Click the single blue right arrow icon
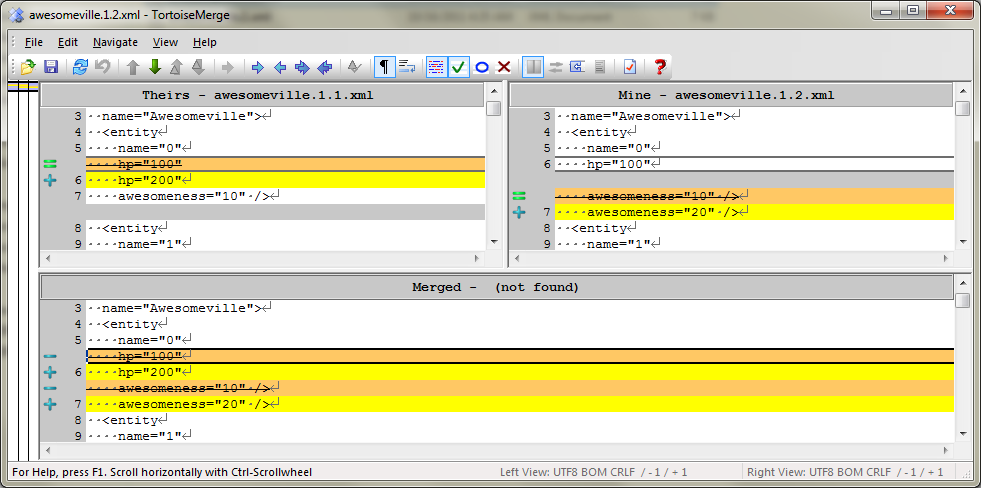Screen dimensions: 981x488 [258, 67]
